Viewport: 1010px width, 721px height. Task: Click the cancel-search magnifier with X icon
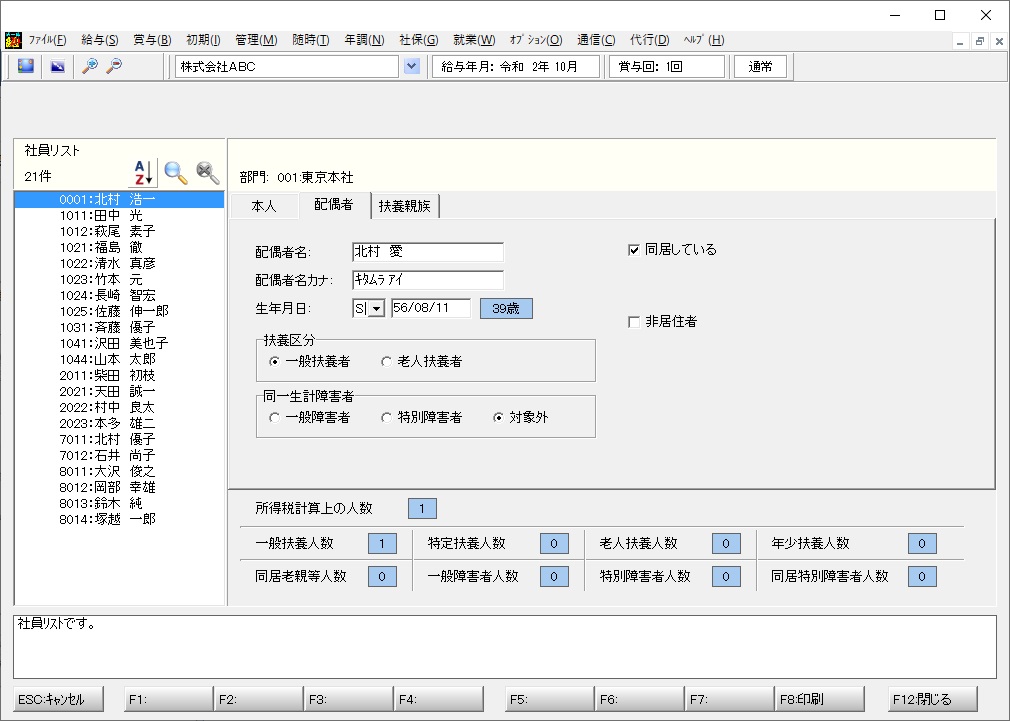(207, 173)
